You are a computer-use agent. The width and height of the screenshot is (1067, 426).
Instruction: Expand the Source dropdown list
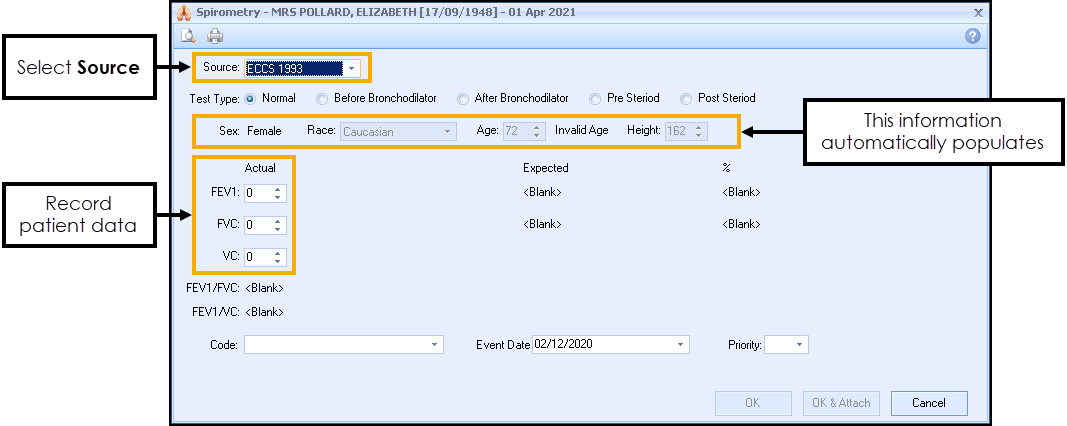(x=353, y=69)
